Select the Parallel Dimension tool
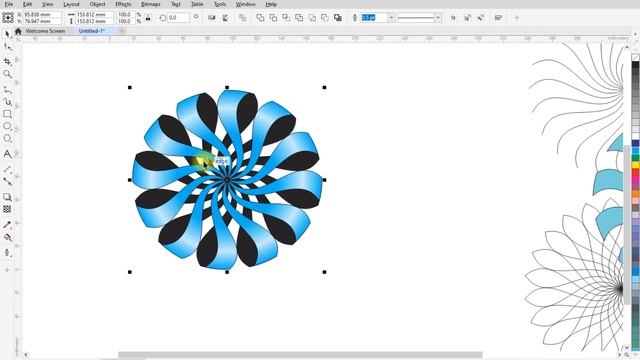This screenshot has width=640, height=360. click(7, 169)
